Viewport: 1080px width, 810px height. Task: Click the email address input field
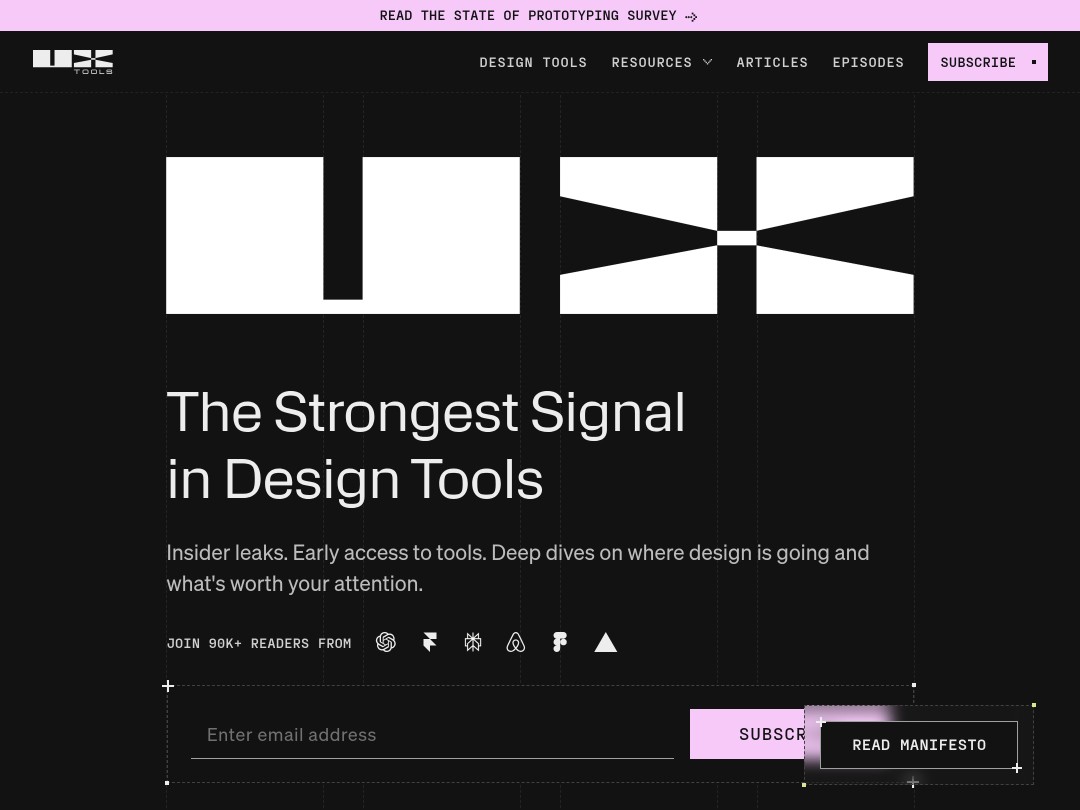(432, 734)
